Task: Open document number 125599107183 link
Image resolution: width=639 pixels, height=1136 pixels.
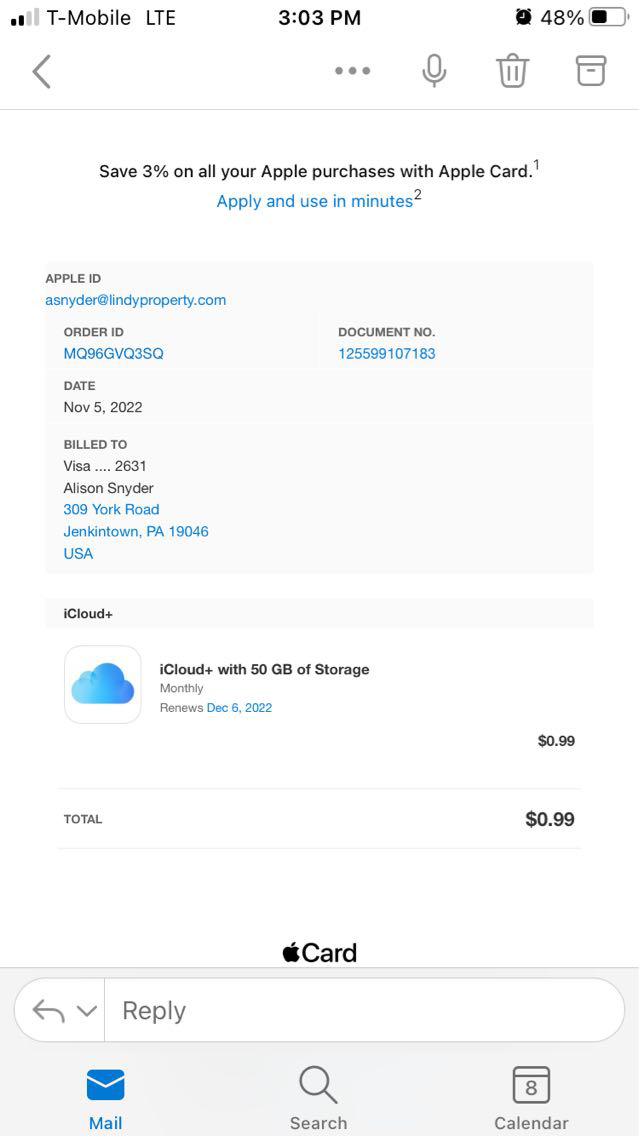Action: coord(386,353)
